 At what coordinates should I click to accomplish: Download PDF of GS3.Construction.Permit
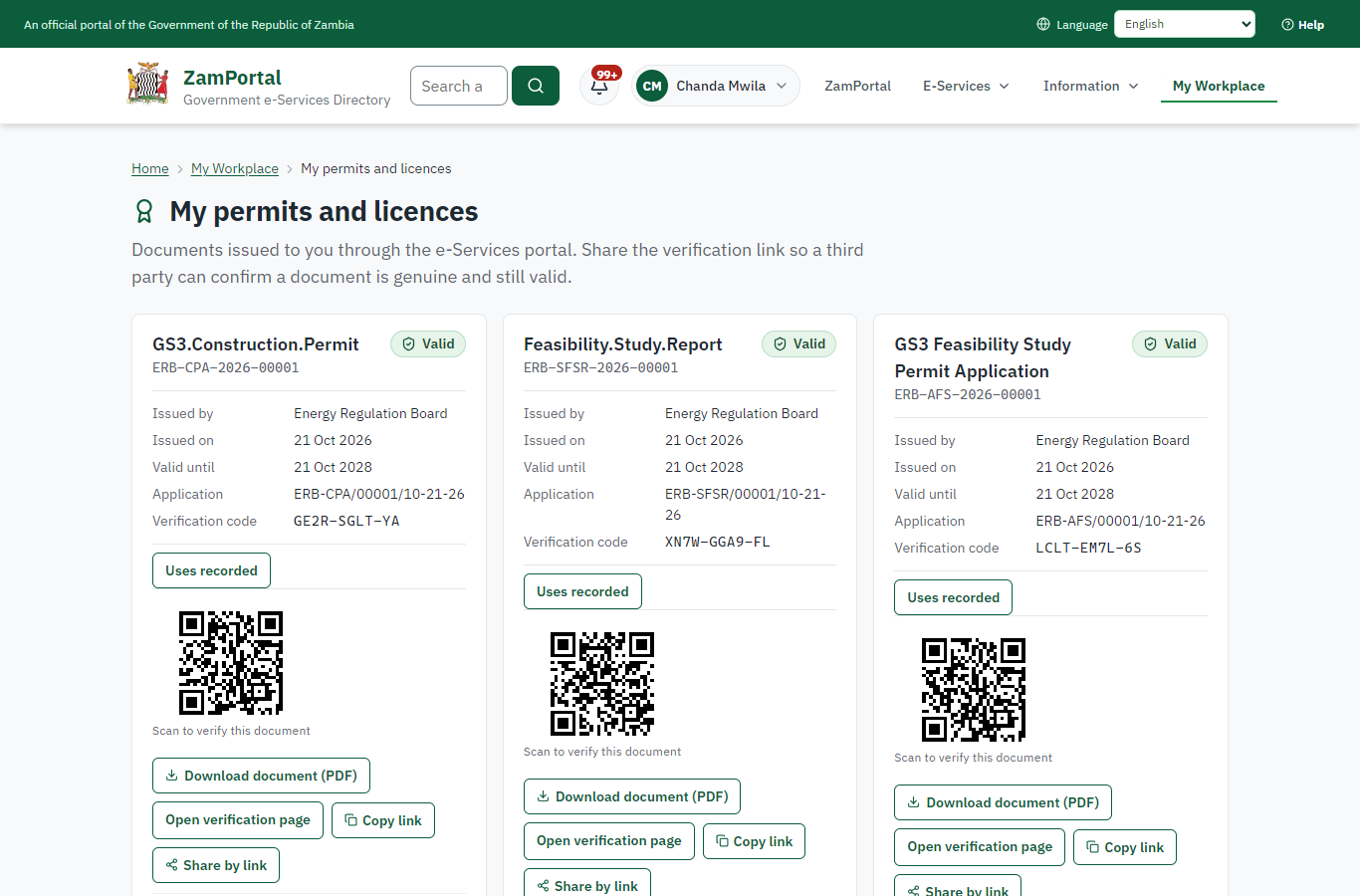261,776
